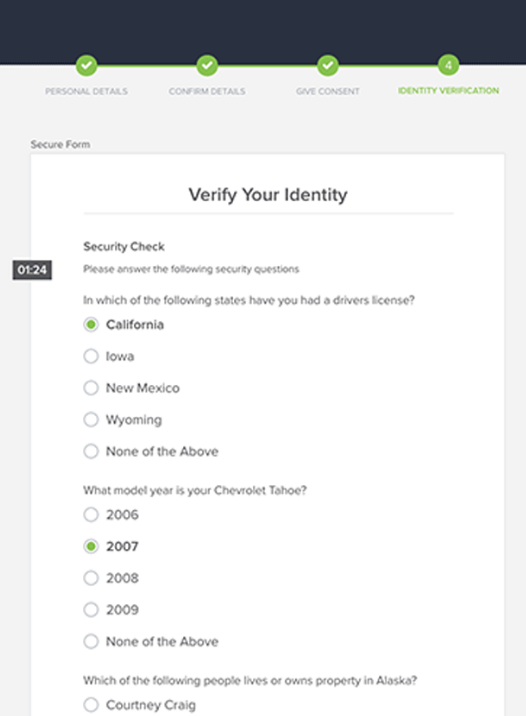Click the Confirm Details step checkmark icon

[x=207, y=65]
